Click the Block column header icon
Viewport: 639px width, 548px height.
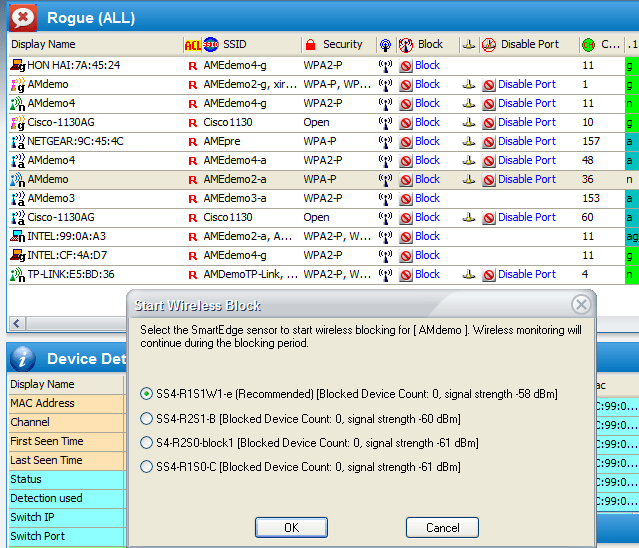pyautogui.click(x=406, y=45)
